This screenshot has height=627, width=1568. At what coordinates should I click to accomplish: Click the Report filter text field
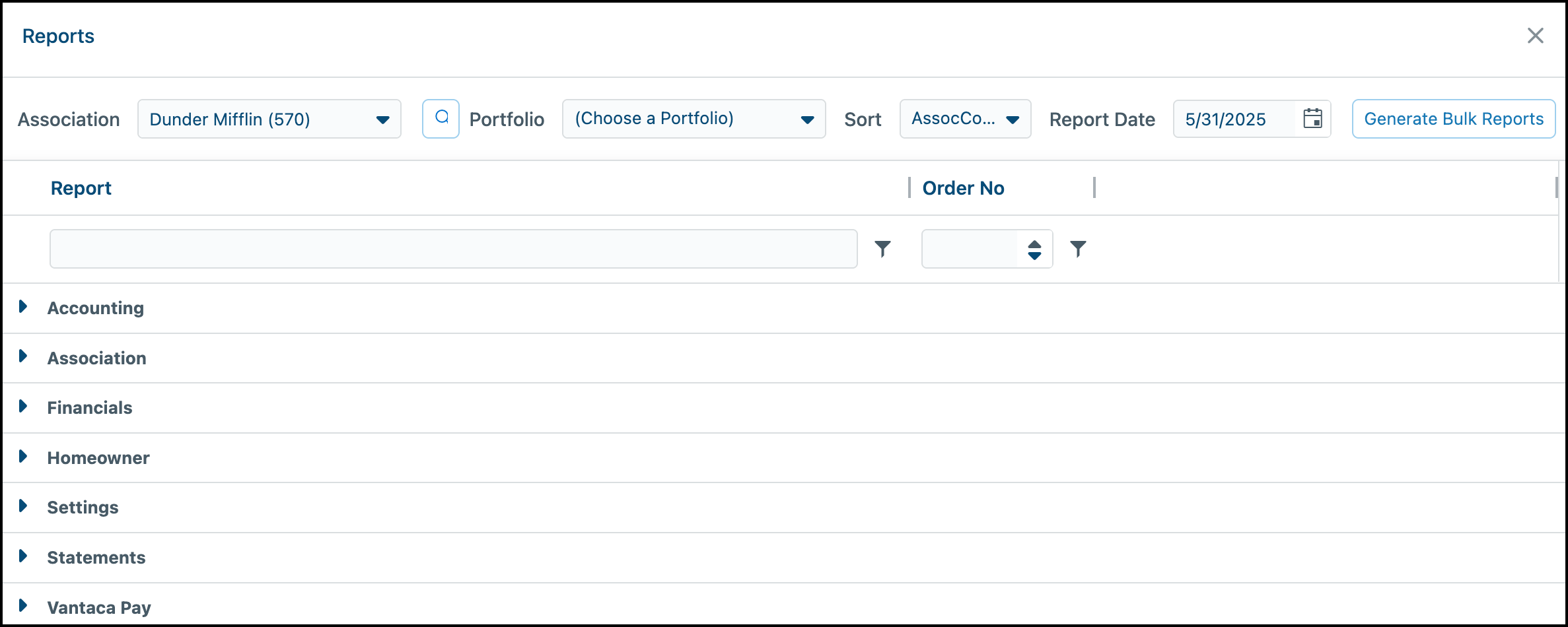click(x=454, y=249)
